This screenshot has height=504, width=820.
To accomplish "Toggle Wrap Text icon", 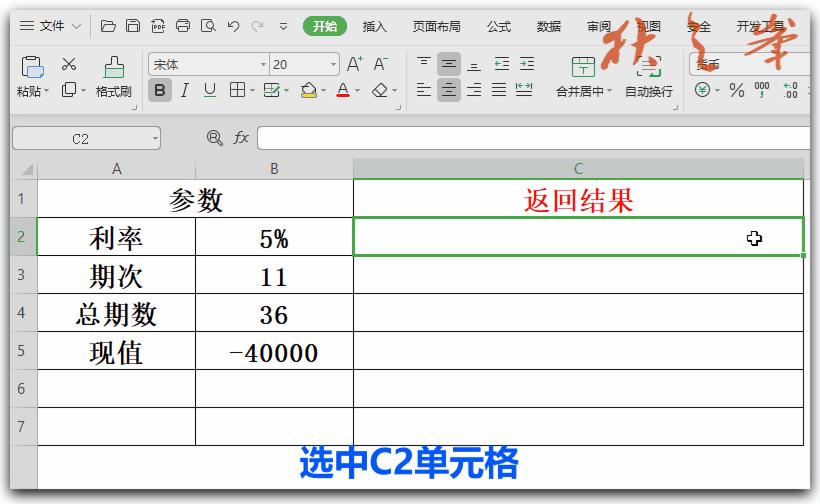I will 649,67.
